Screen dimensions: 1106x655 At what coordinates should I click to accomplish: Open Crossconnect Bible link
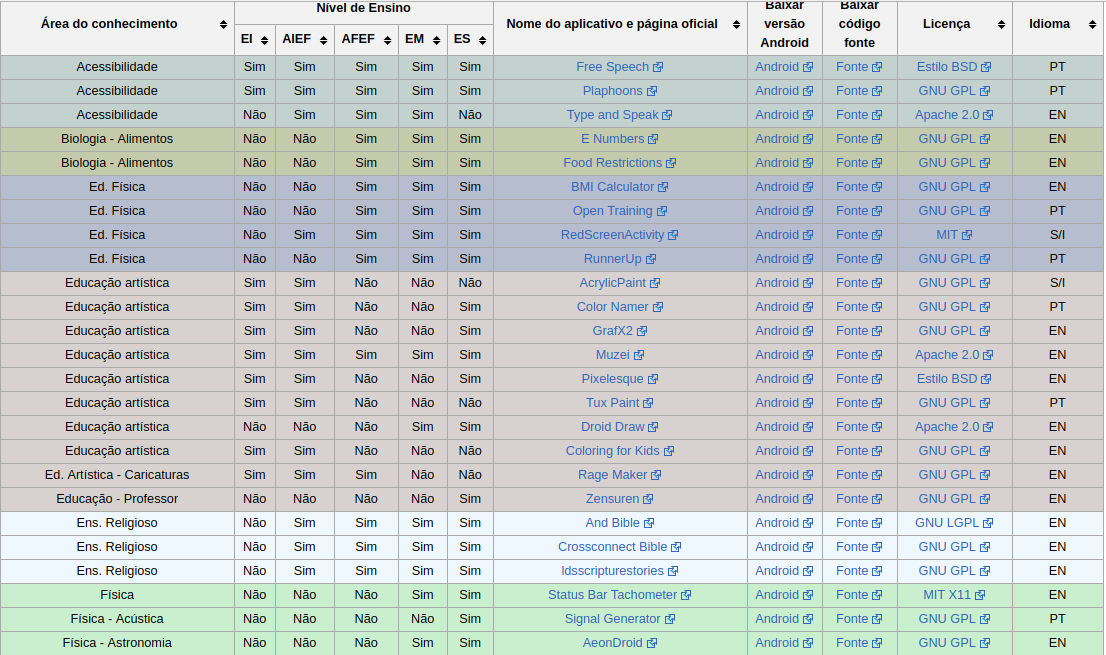[619, 546]
